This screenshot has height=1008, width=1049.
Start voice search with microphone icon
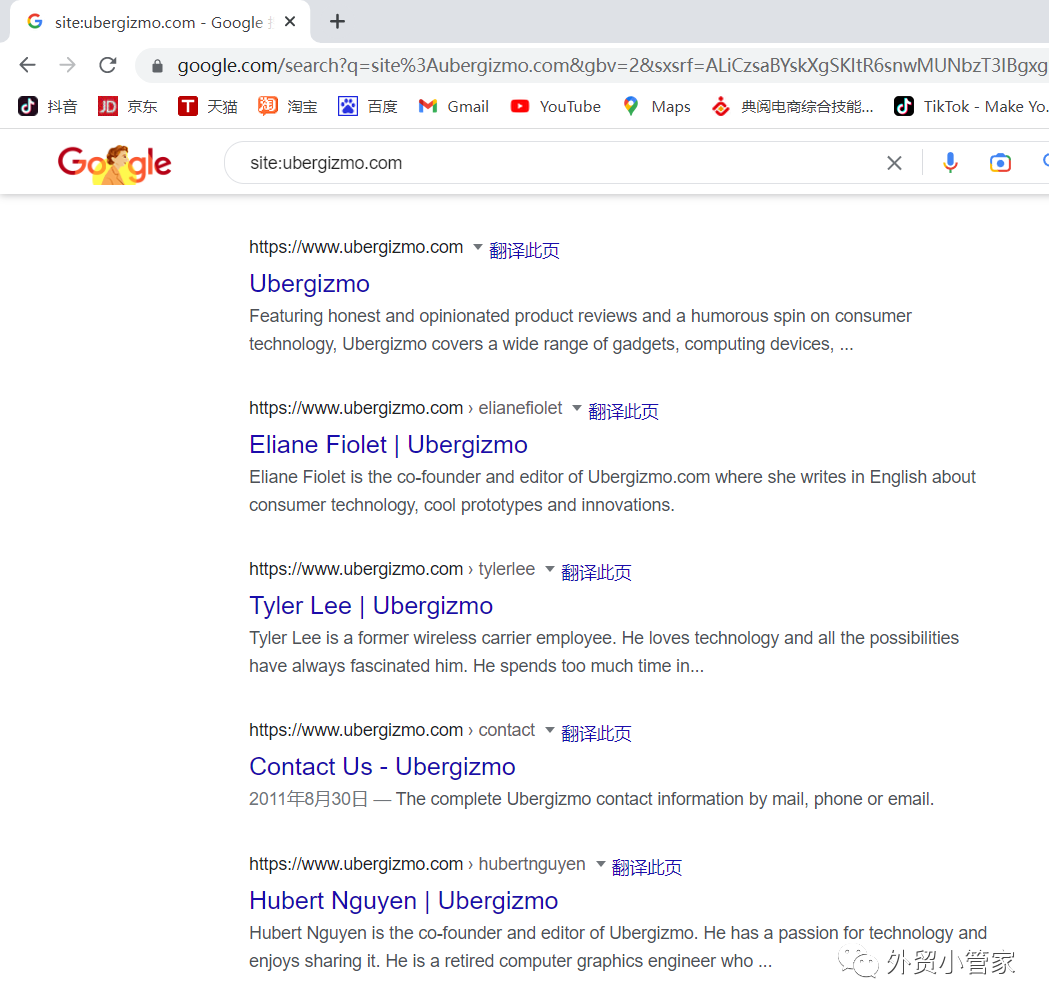[950, 163]
